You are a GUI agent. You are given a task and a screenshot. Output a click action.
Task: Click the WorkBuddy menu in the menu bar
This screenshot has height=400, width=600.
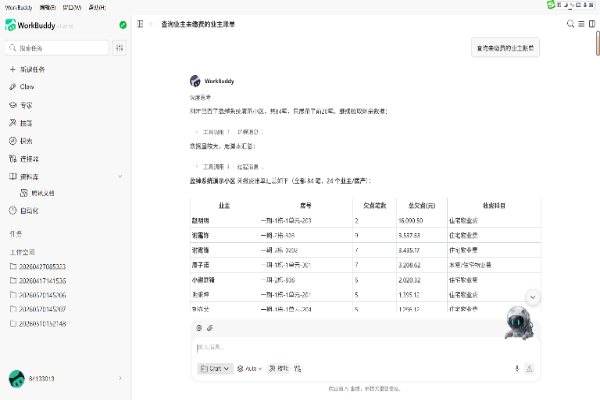pyautogui.click(x=18, y=7)
